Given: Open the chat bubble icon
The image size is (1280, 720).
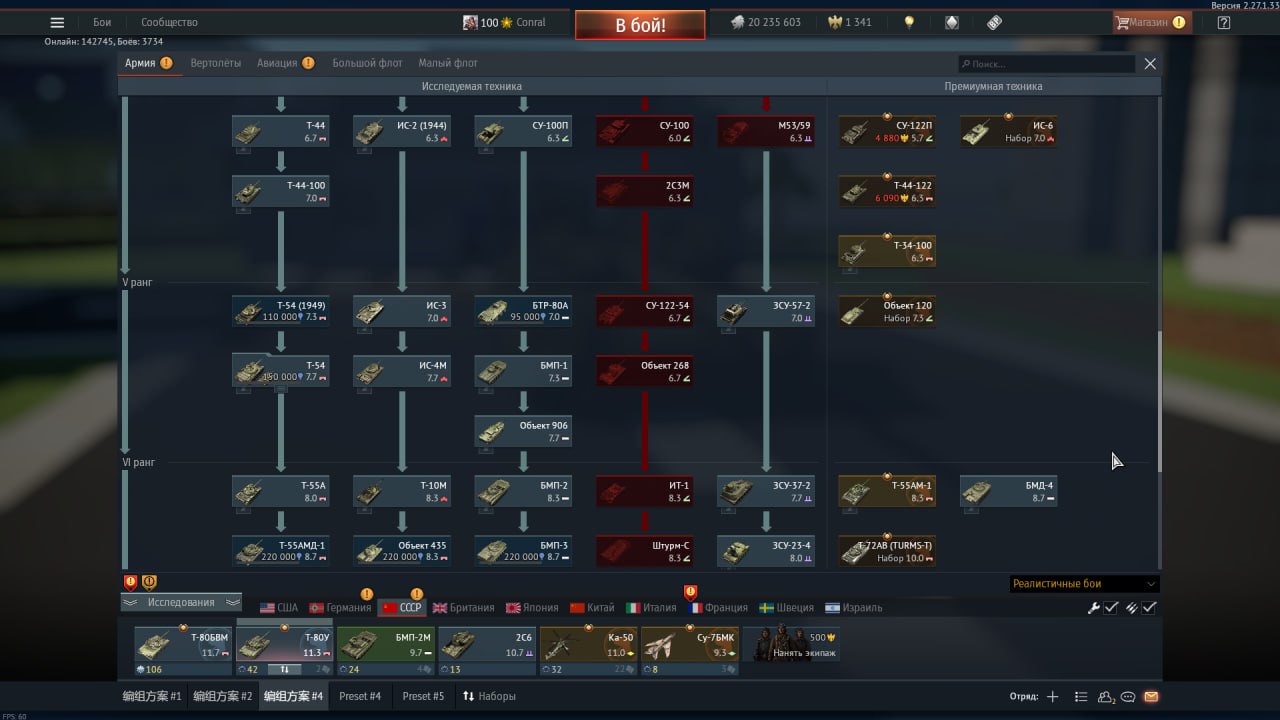Looking at the screenshot, I should (x=1128, y=697).
